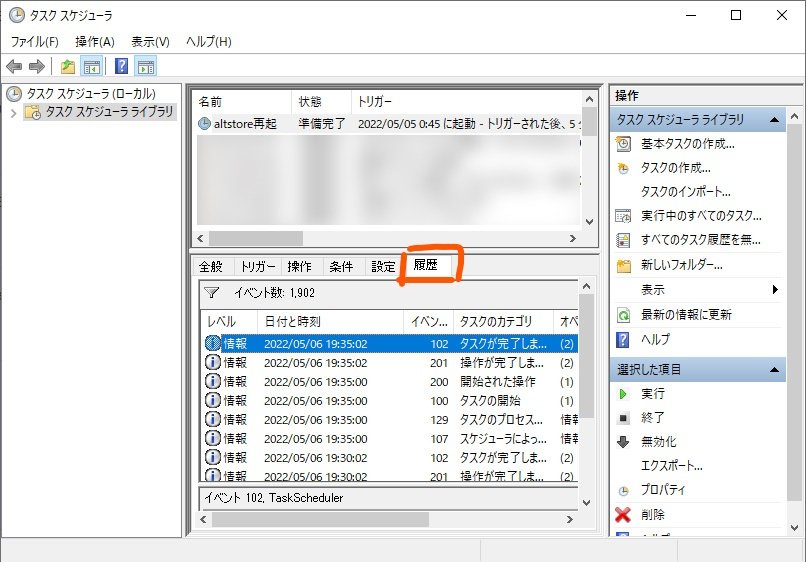Click the 名前 column header

click(242, 102)
